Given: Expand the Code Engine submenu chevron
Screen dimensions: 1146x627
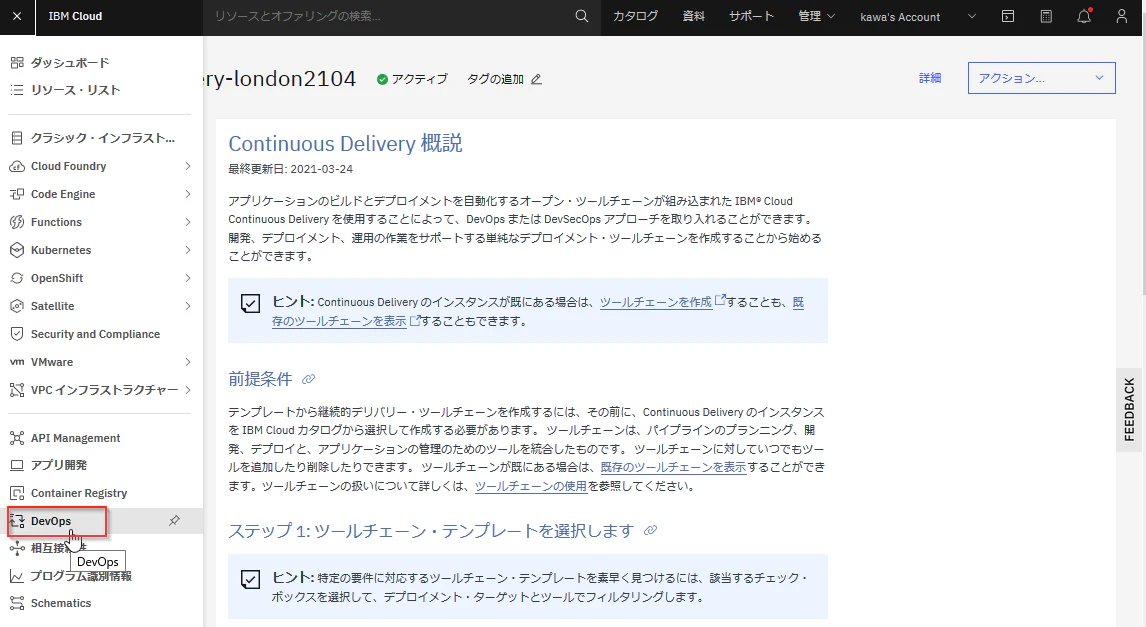Looking at the screenshot, I should (x=188, y=194).
